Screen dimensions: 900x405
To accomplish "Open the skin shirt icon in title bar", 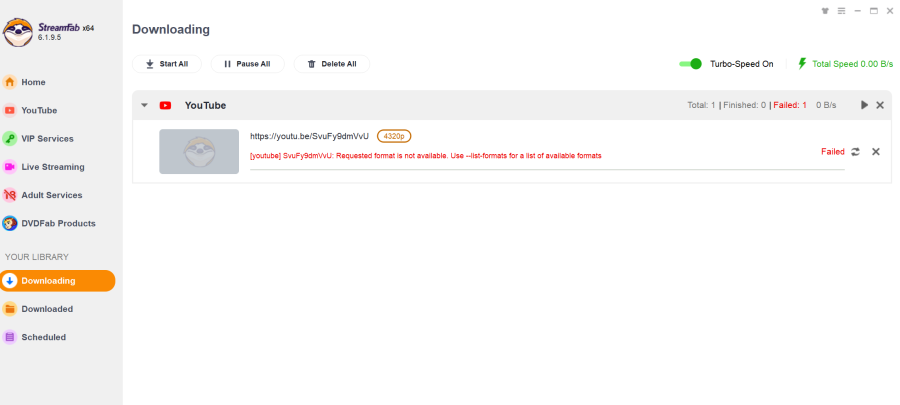I will pos(826,11).
